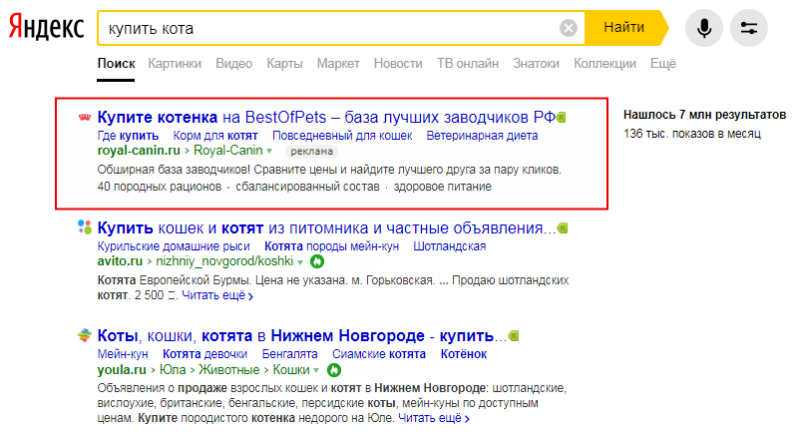Image resolution: width=800 pixels, height=438 pixels.
Task: Click the Найти search button
Action: [x=624, y=28]
